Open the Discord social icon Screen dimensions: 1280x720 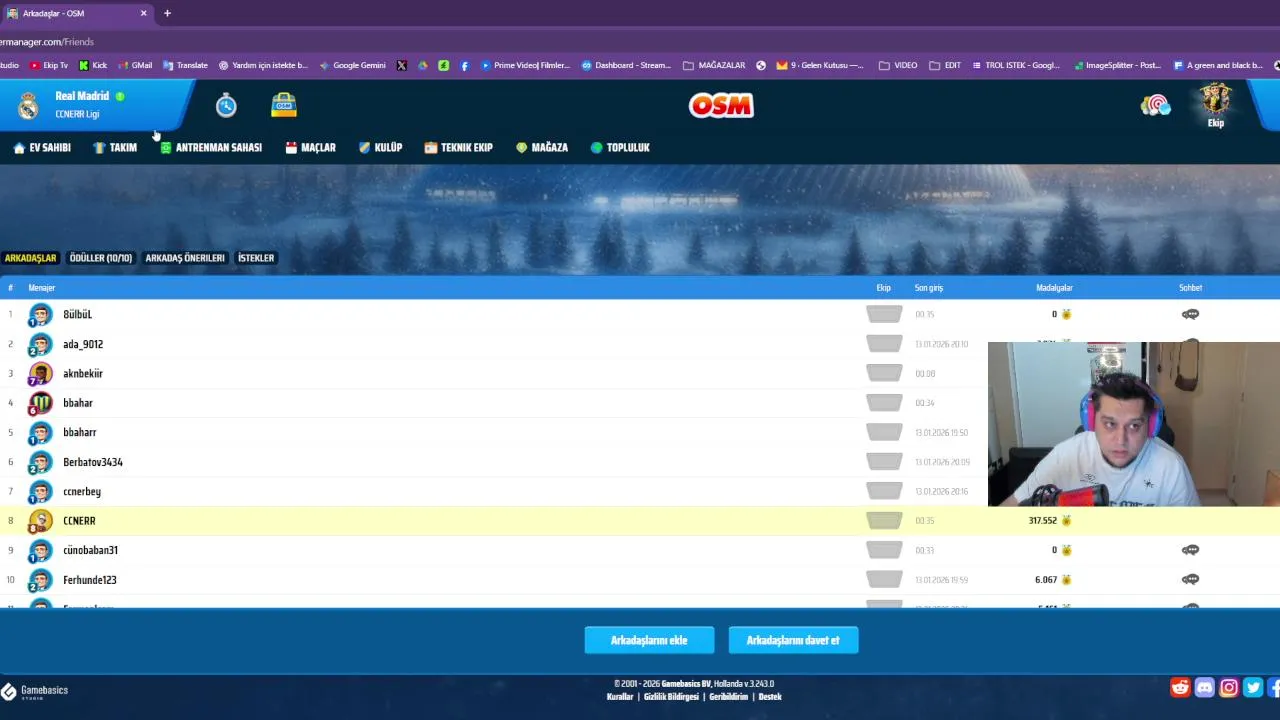(x=1205, y=687)
